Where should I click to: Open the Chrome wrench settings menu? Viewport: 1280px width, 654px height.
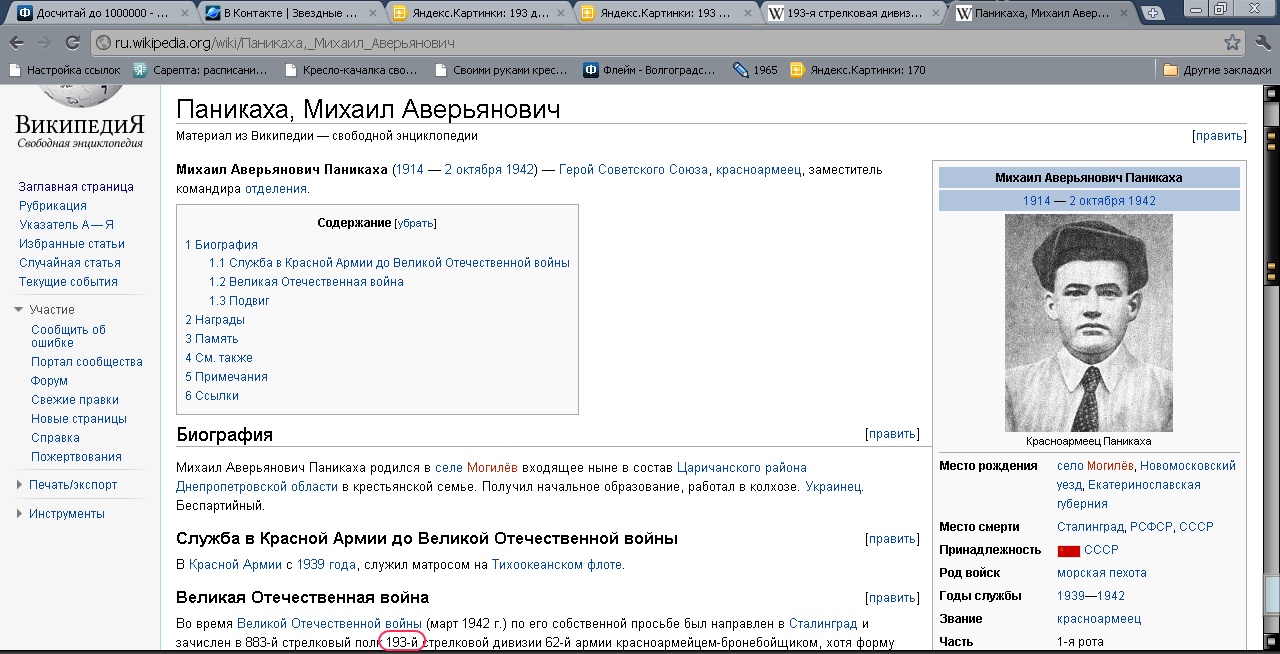tap(1261, 43)
